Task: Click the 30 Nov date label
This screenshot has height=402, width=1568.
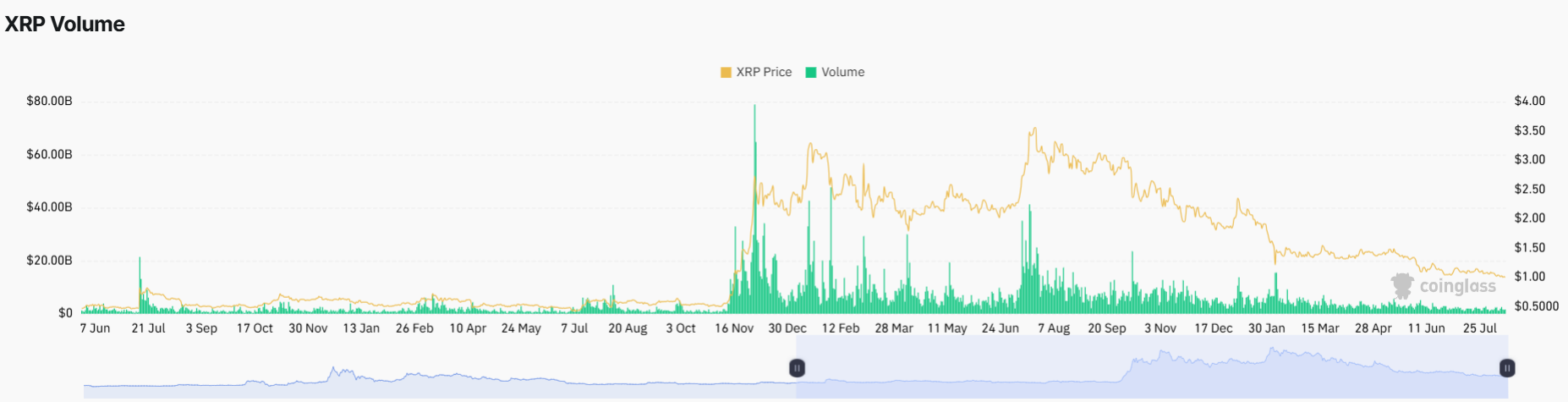Action: [308, 328]
